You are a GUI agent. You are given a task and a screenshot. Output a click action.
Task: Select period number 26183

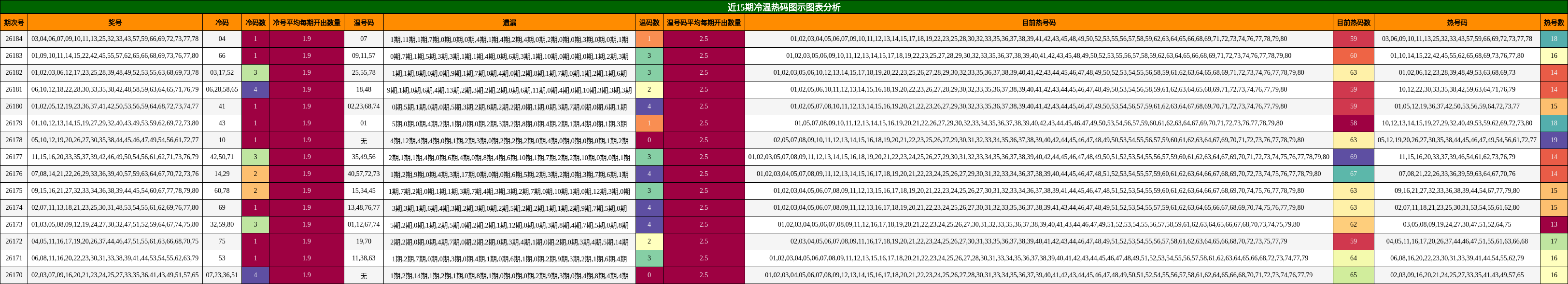pyautogui.click(x=14, y=56)
